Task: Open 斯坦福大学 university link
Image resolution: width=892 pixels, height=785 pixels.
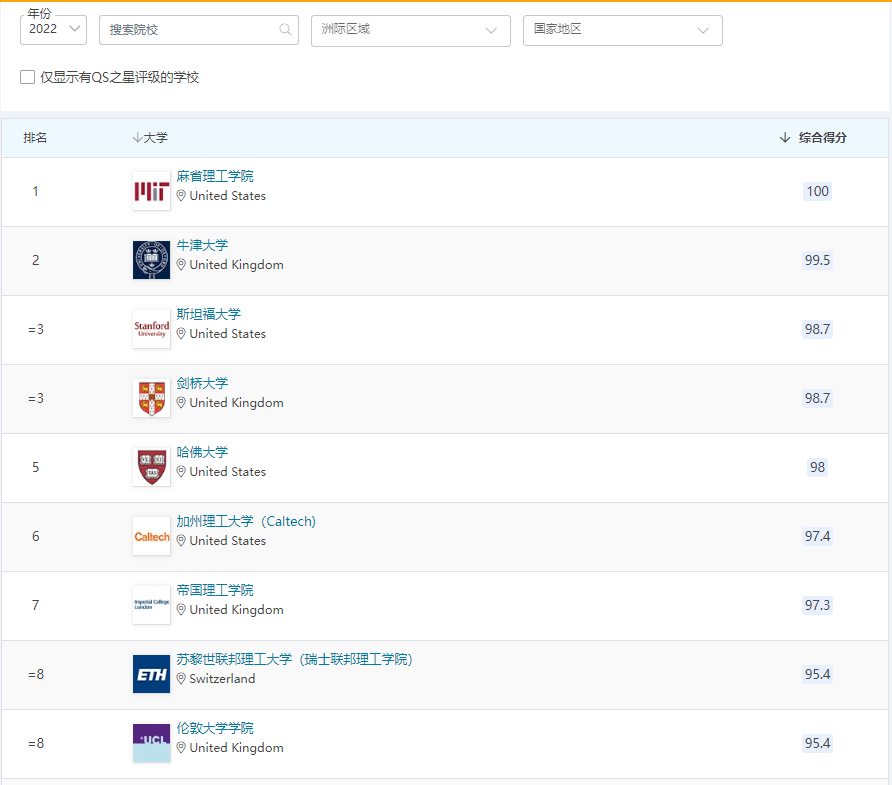Action: click(208, 314)
